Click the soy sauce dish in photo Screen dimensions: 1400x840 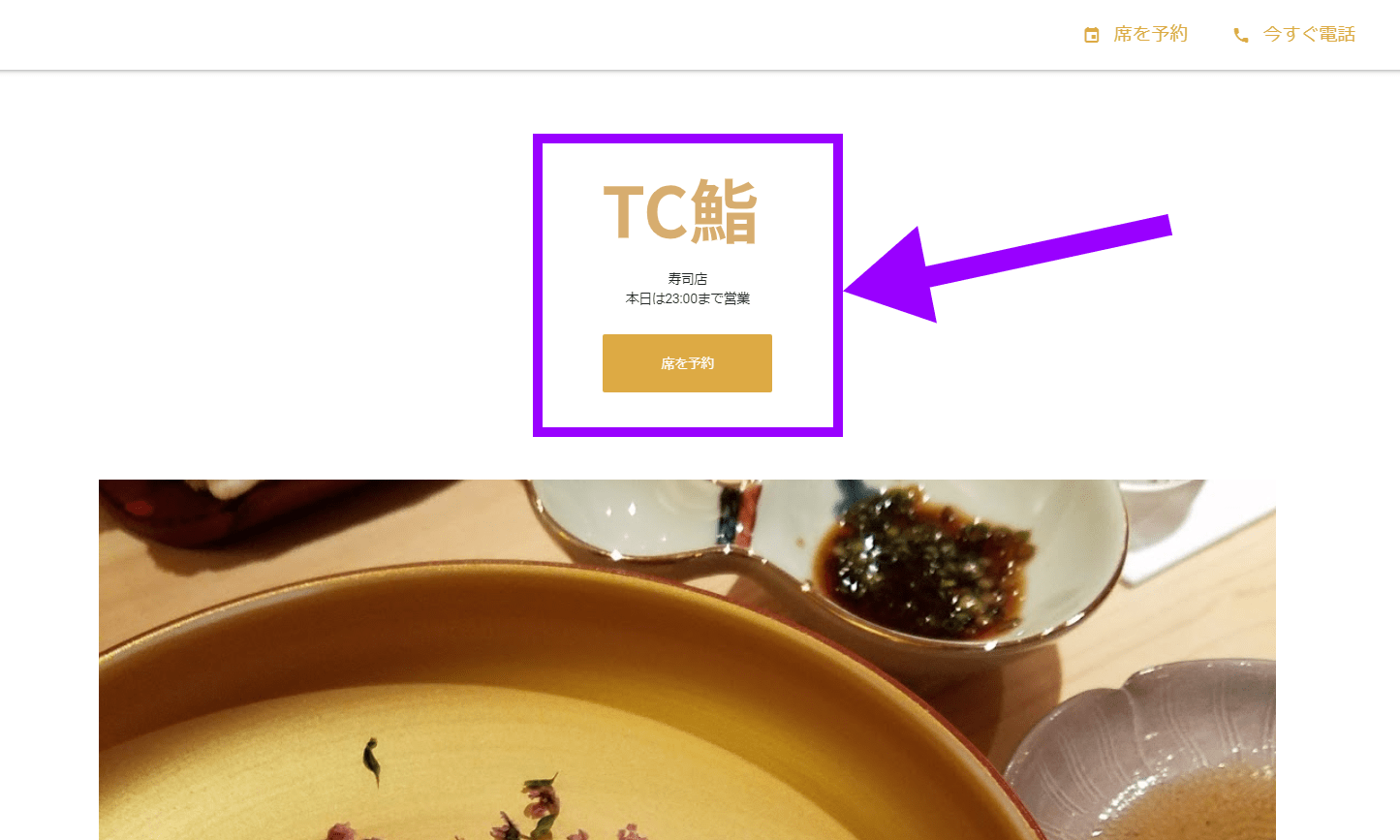pos(920,562)
